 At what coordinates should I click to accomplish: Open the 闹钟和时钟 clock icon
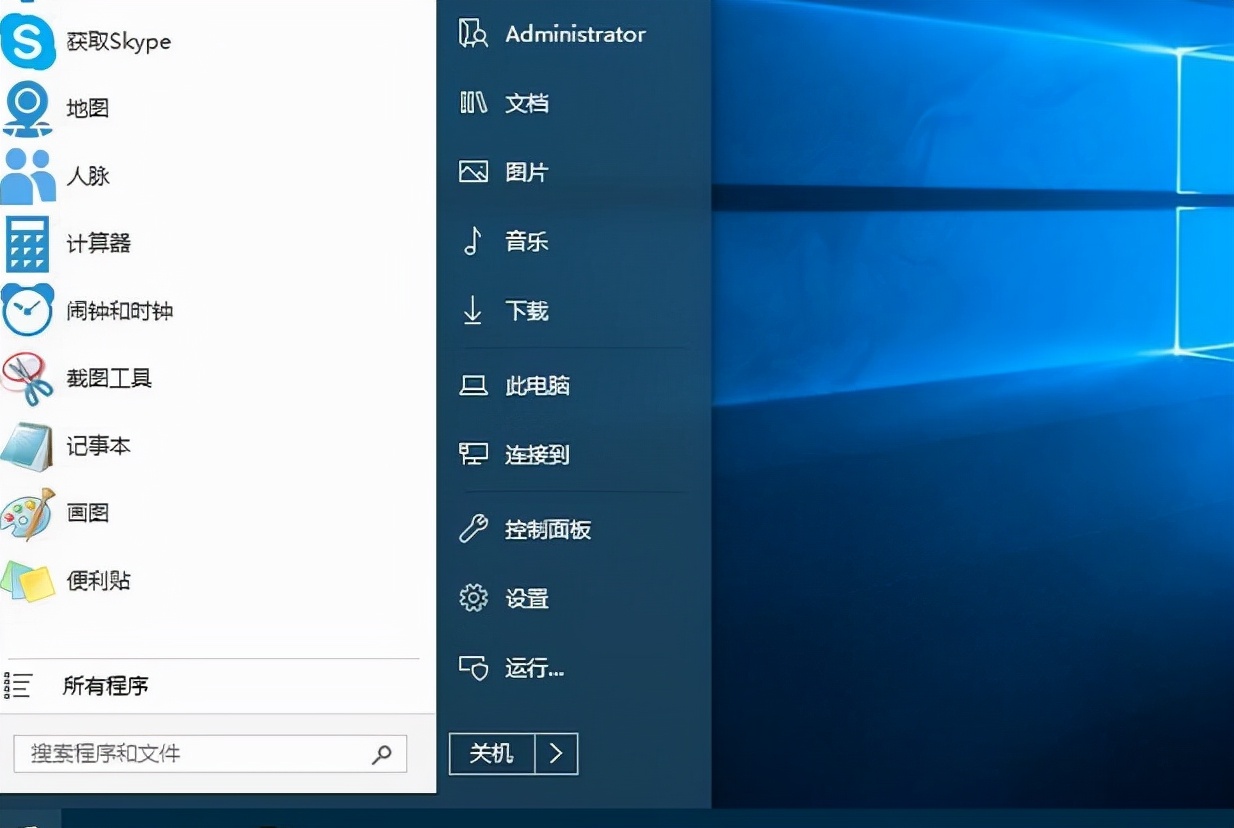28,311
